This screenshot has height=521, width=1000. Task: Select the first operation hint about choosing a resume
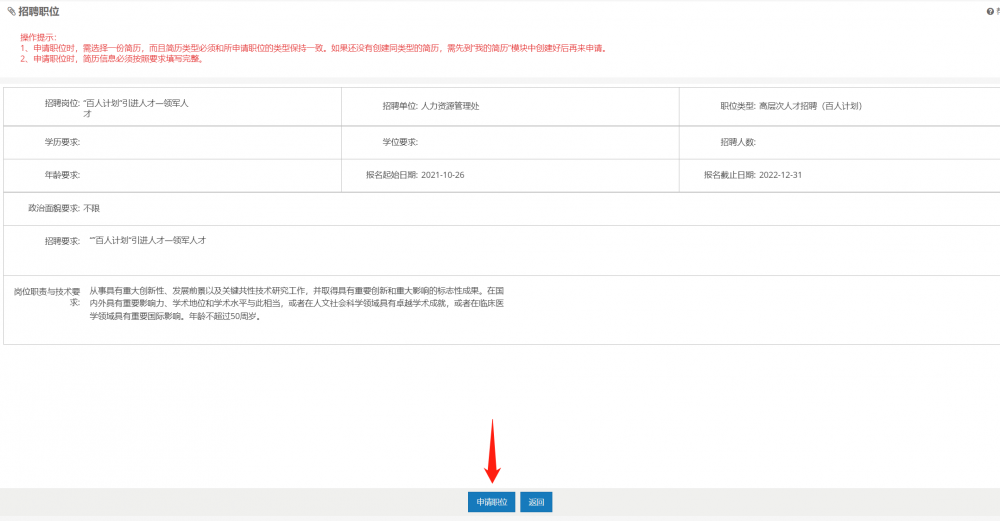coord(313,48)
